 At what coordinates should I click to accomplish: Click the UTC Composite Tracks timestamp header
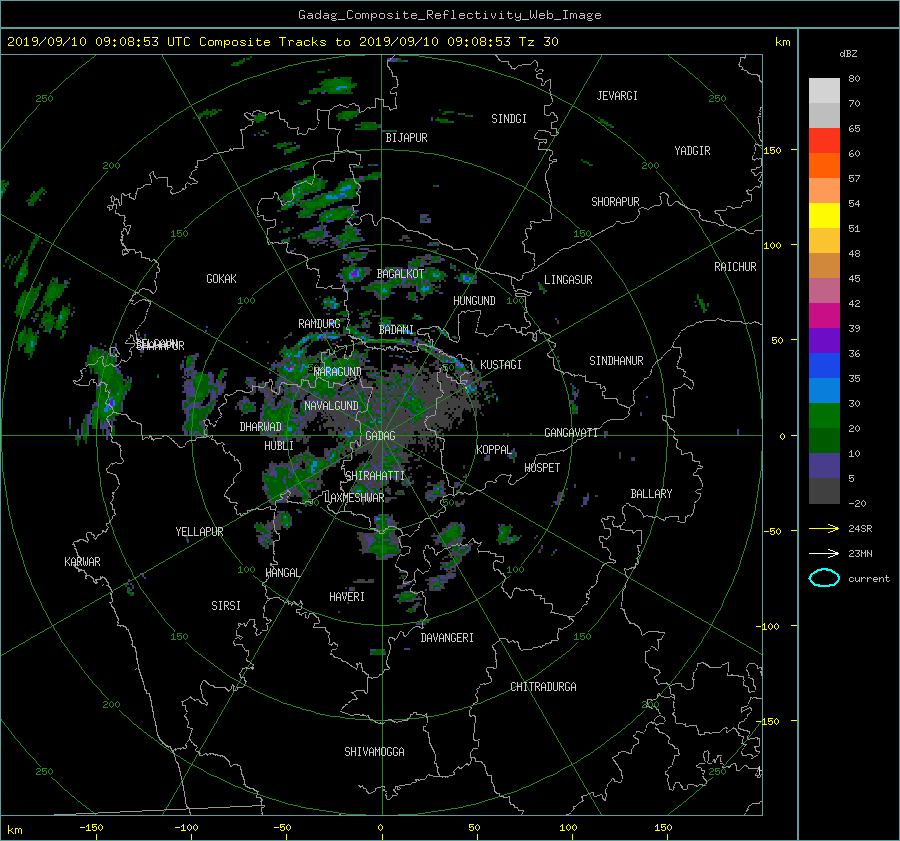point(282,42)
